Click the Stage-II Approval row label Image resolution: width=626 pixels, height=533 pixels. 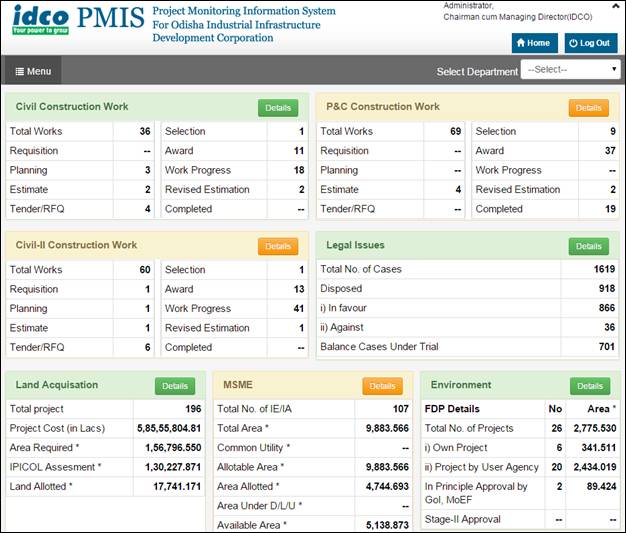click(462, 519)
